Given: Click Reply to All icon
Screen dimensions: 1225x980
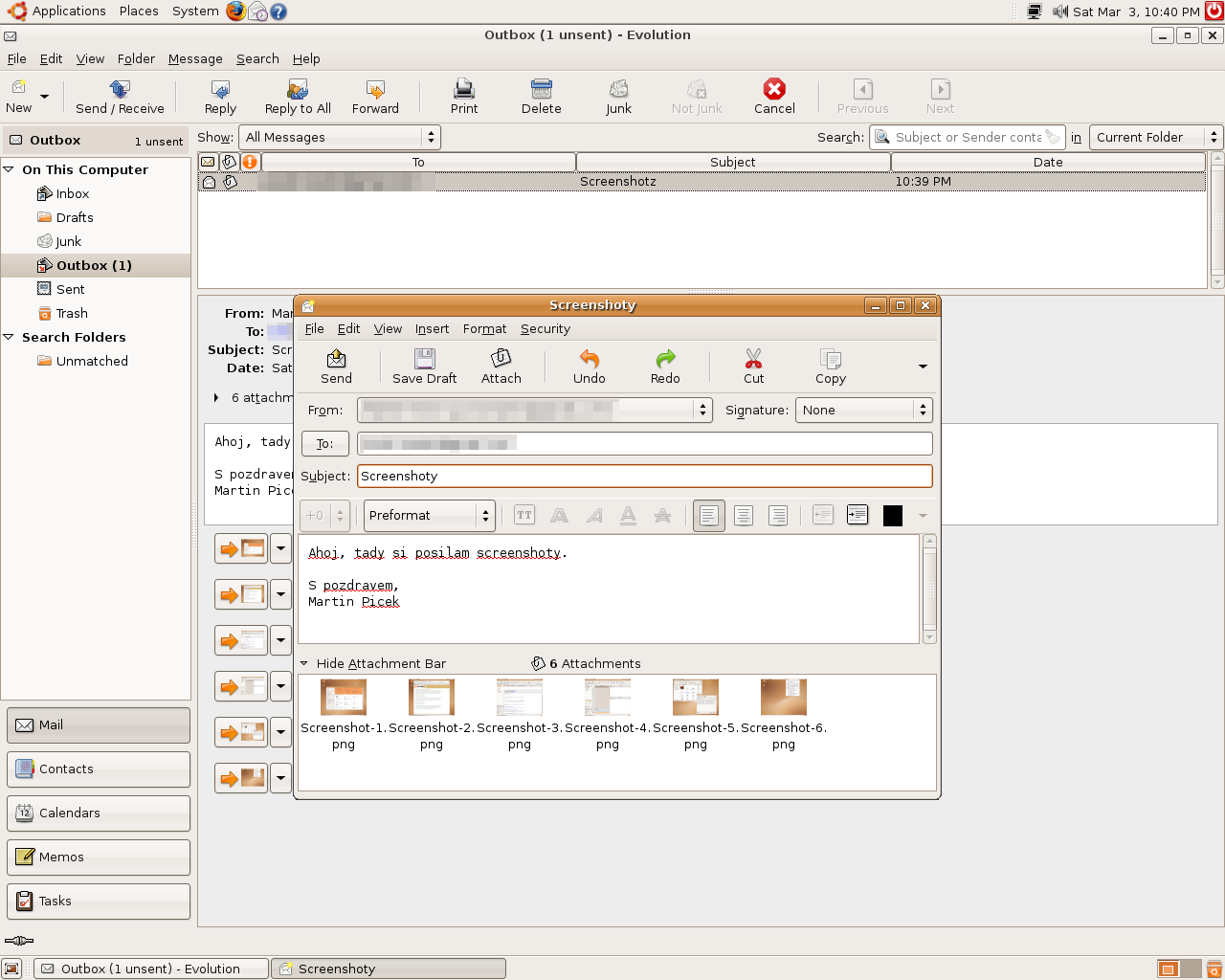Looking at the screenshot, I should (x=298, y=97).
